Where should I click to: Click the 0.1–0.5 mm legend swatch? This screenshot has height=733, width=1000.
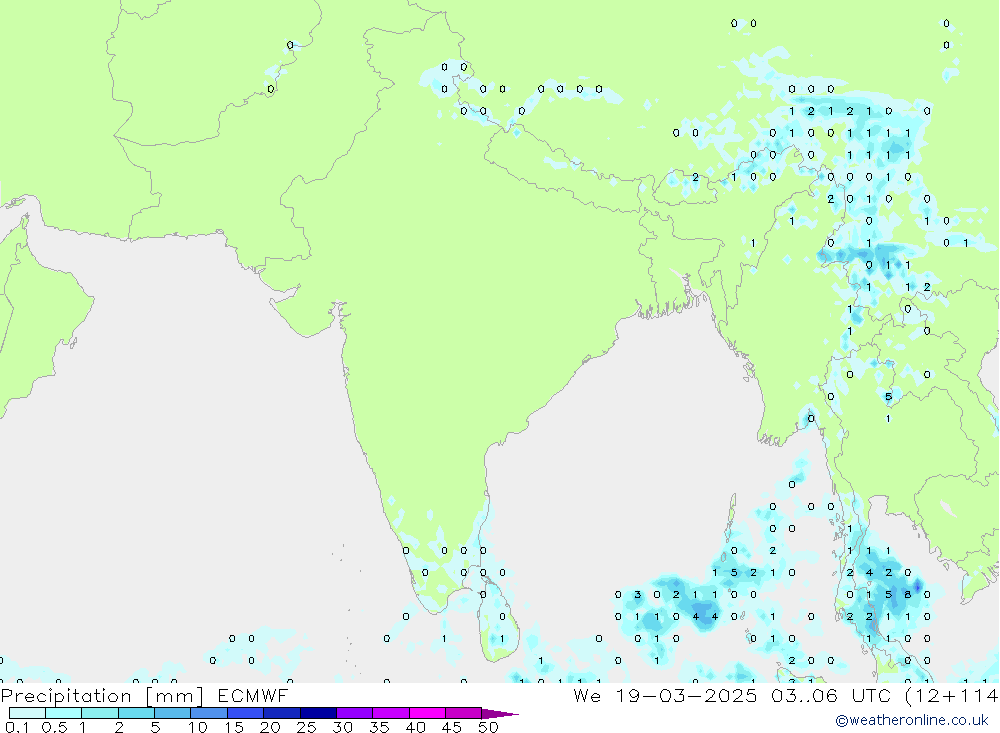[x=27, y=713]
